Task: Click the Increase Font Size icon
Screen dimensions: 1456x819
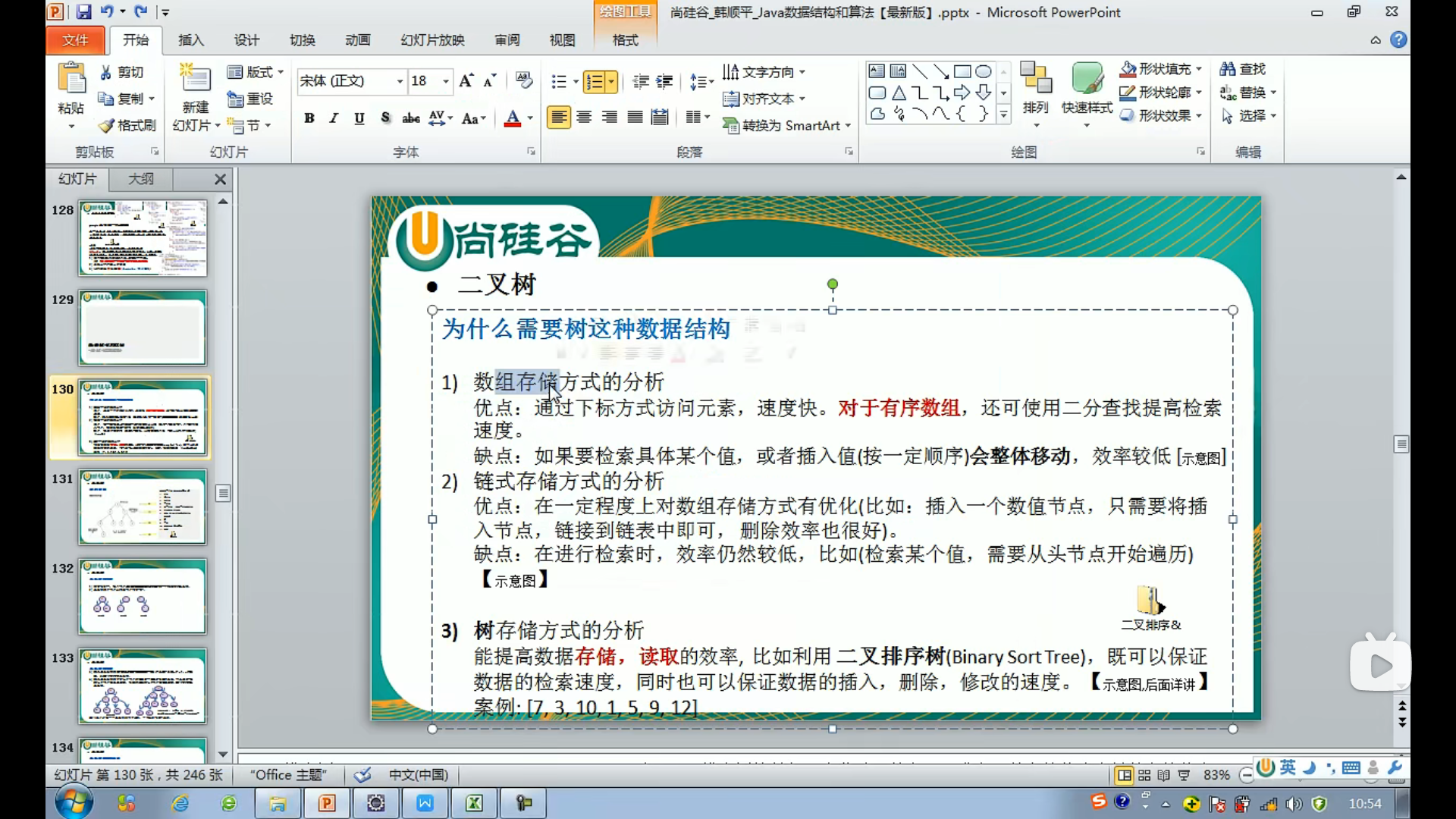Action: 466,80
